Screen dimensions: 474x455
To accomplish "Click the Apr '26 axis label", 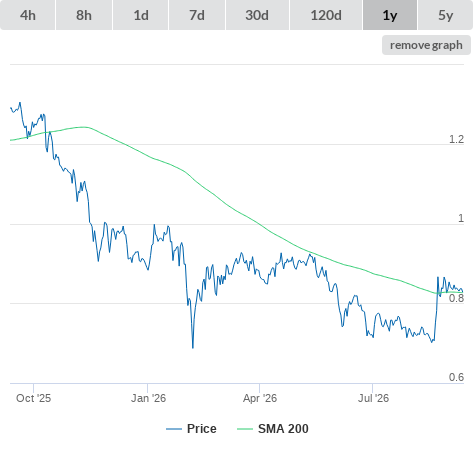I will (x=260, y=398).
